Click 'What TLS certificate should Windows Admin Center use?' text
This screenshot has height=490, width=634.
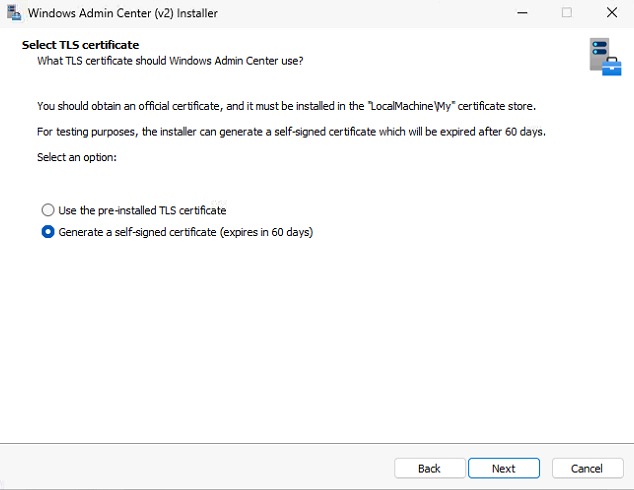[x=170, y=61]
